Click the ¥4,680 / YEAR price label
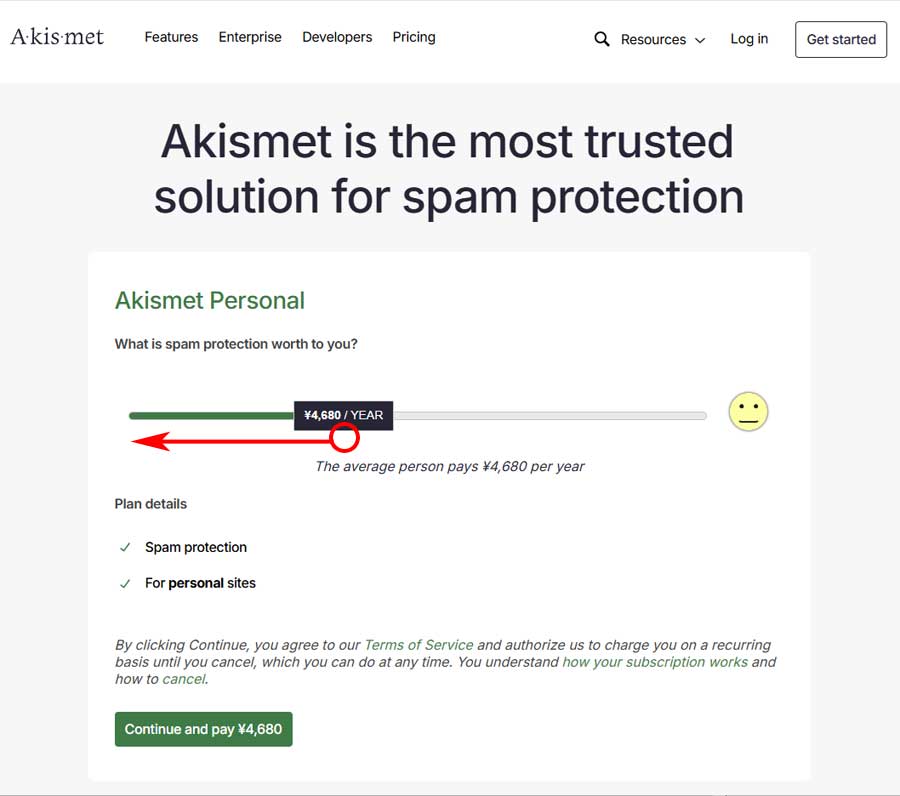This screenshot has height=796, width=900. [x=343, y=414]
